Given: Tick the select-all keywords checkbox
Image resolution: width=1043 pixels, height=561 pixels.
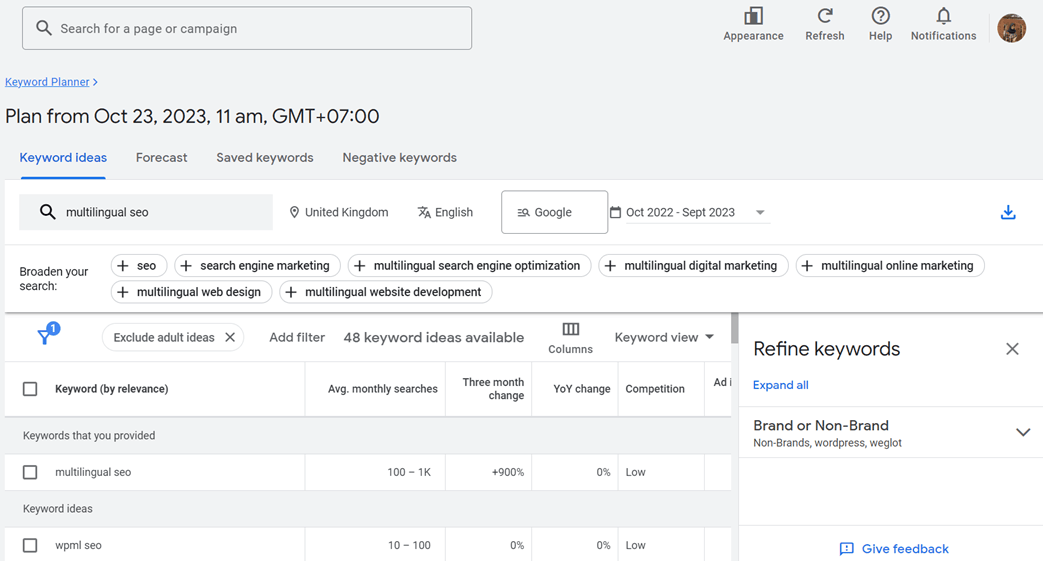Looking at the screenshot, I should [30, 389].
